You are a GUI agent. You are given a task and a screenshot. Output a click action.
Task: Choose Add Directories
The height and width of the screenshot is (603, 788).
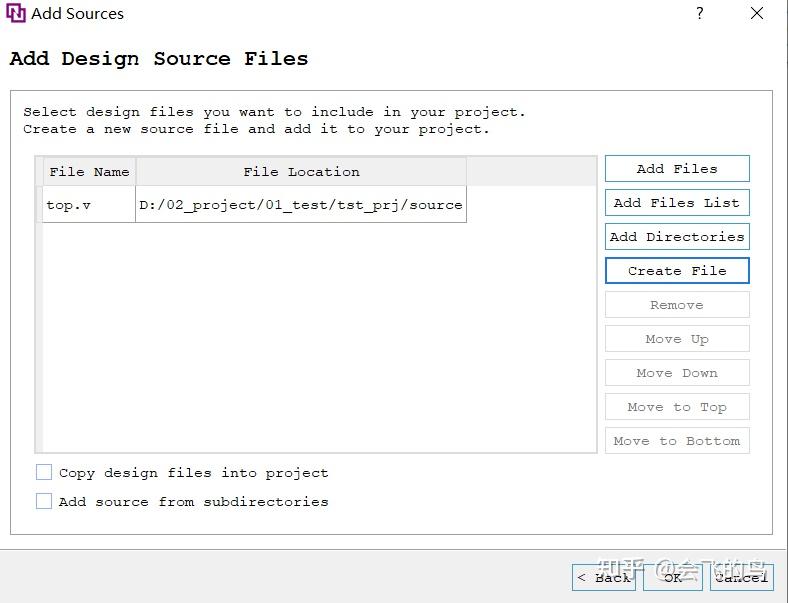[677, 237]
